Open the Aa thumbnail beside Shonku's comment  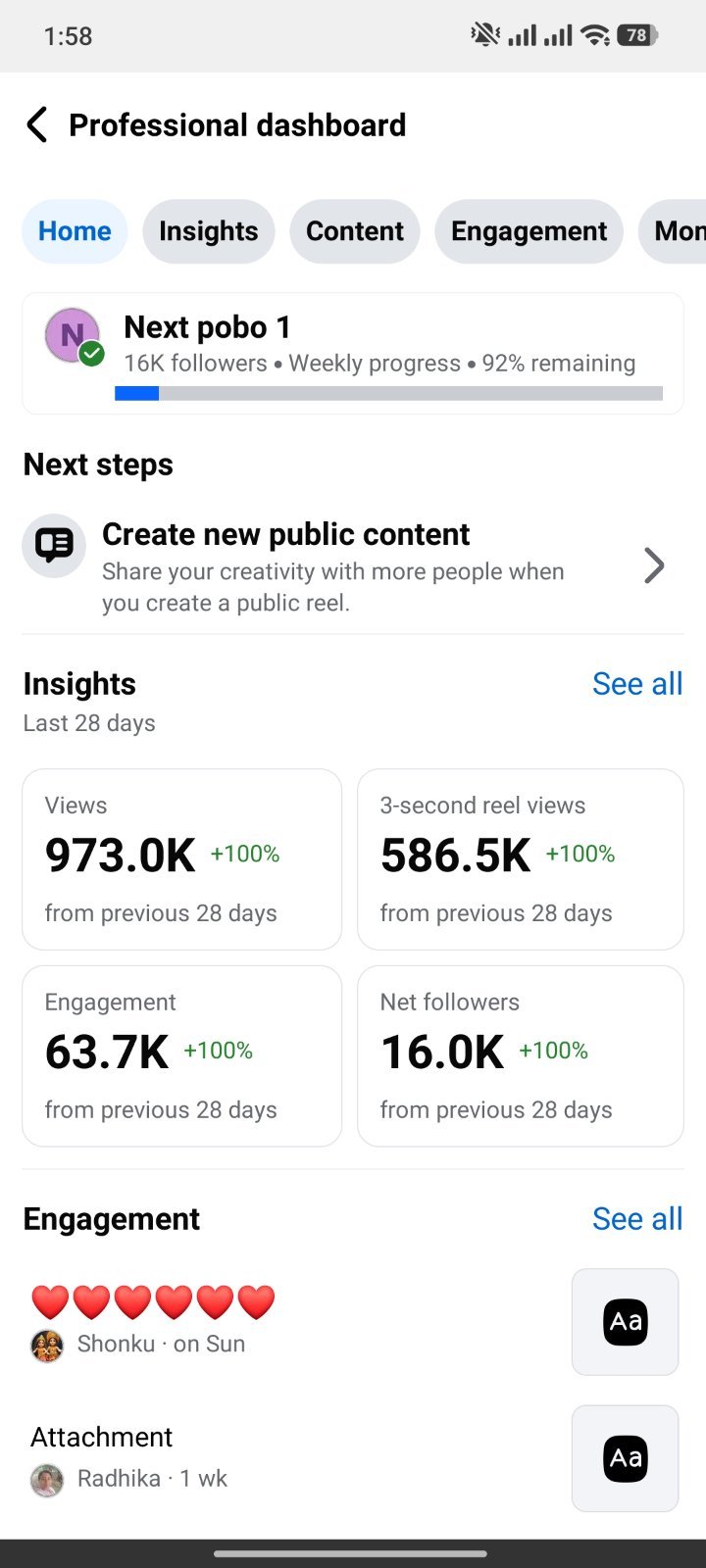click(626, 1322)
